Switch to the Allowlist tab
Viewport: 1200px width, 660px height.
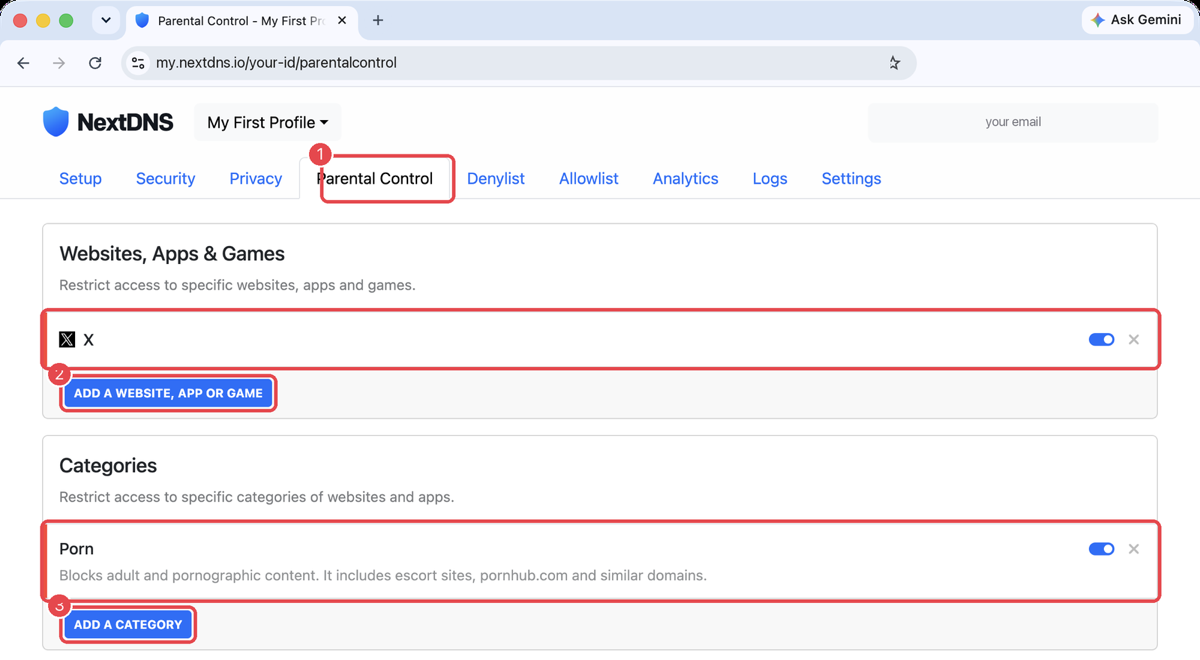pos(589,179)
